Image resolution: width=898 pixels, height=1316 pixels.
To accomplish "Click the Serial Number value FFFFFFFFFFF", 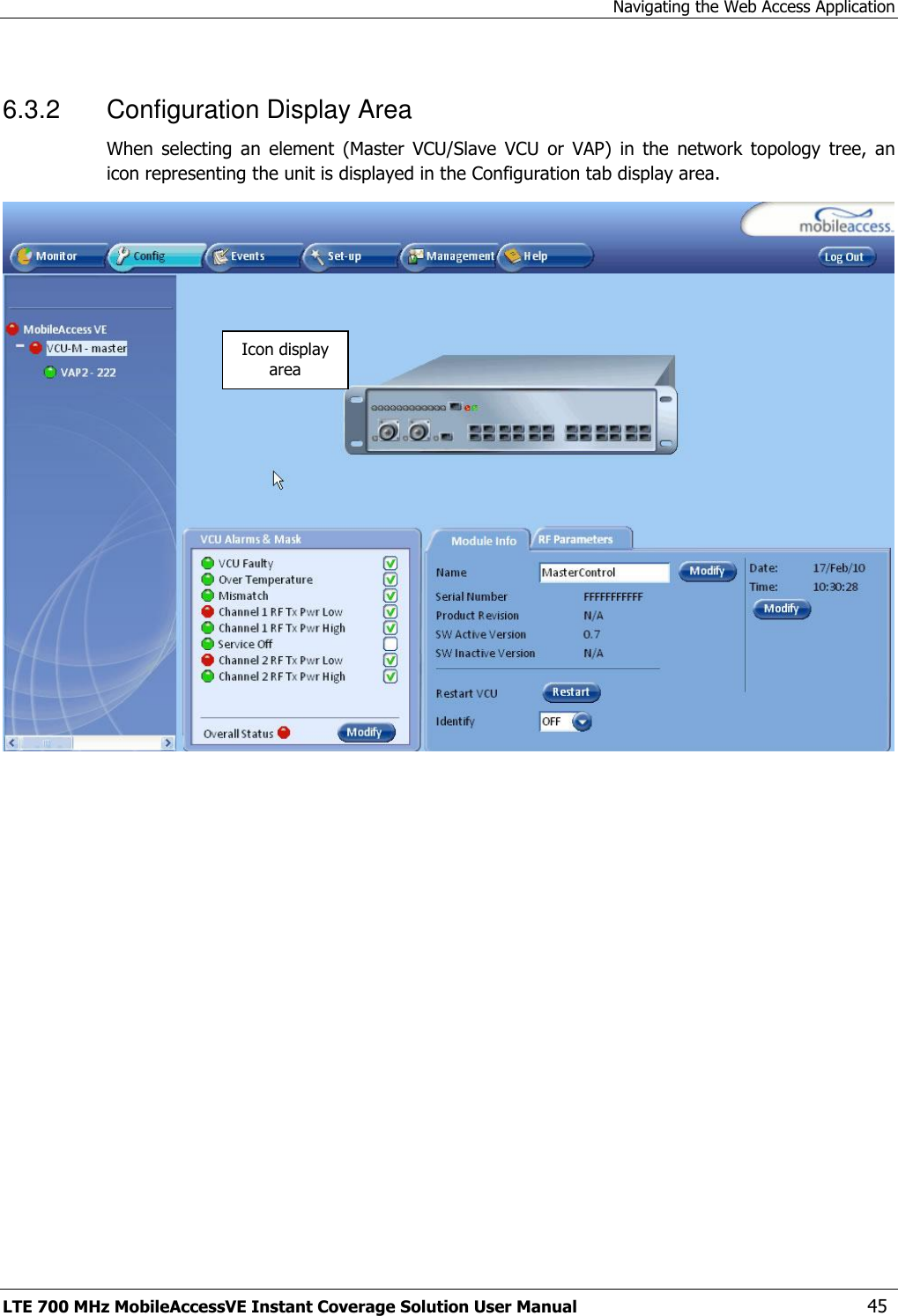I will point(613,596).
